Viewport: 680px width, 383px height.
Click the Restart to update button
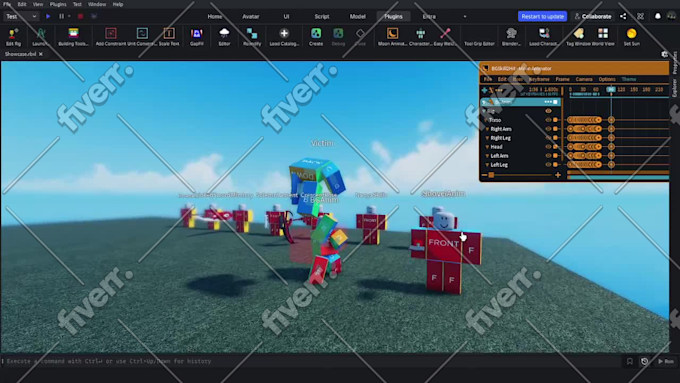pos(543,16)
